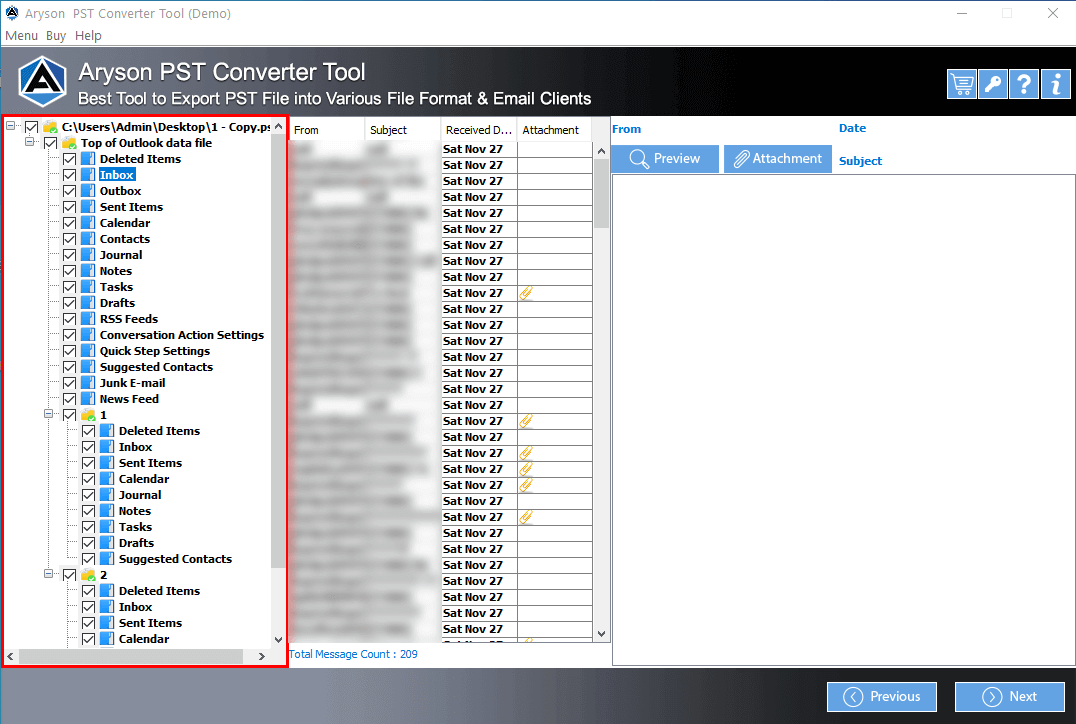
Task: Open the info about icon
Action: click(1055, 84)
